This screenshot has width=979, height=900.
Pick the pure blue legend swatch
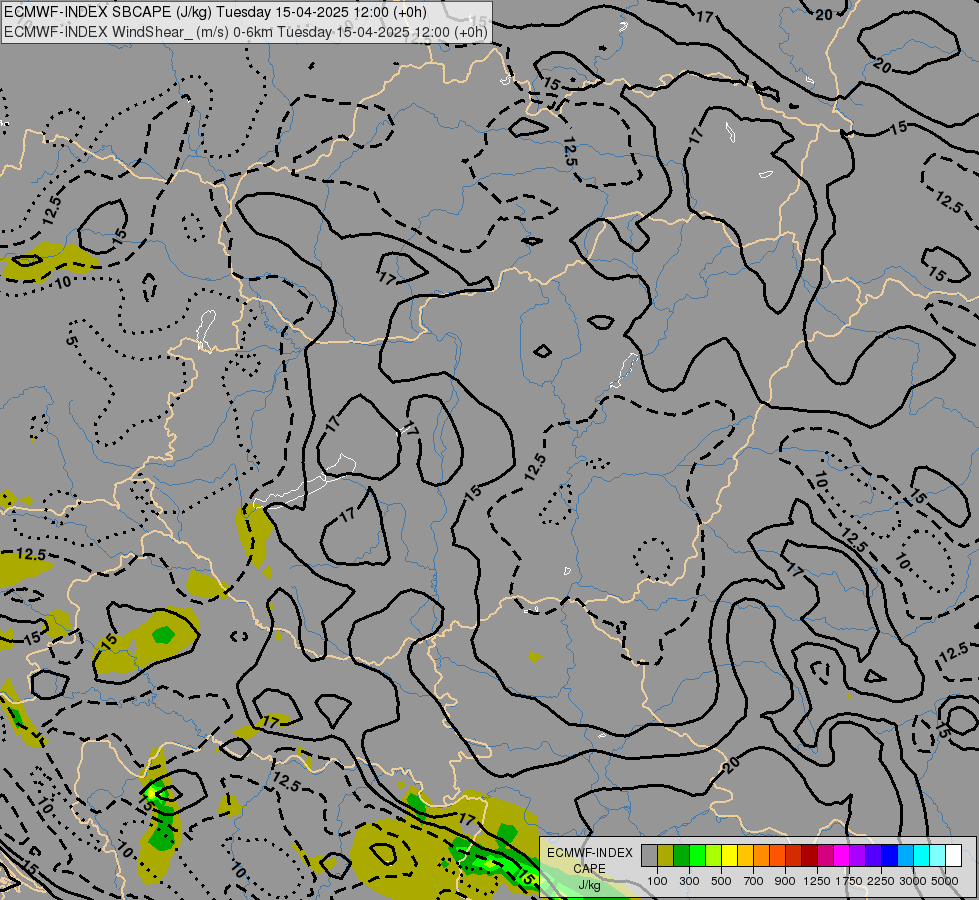click(x=890, y=855)
